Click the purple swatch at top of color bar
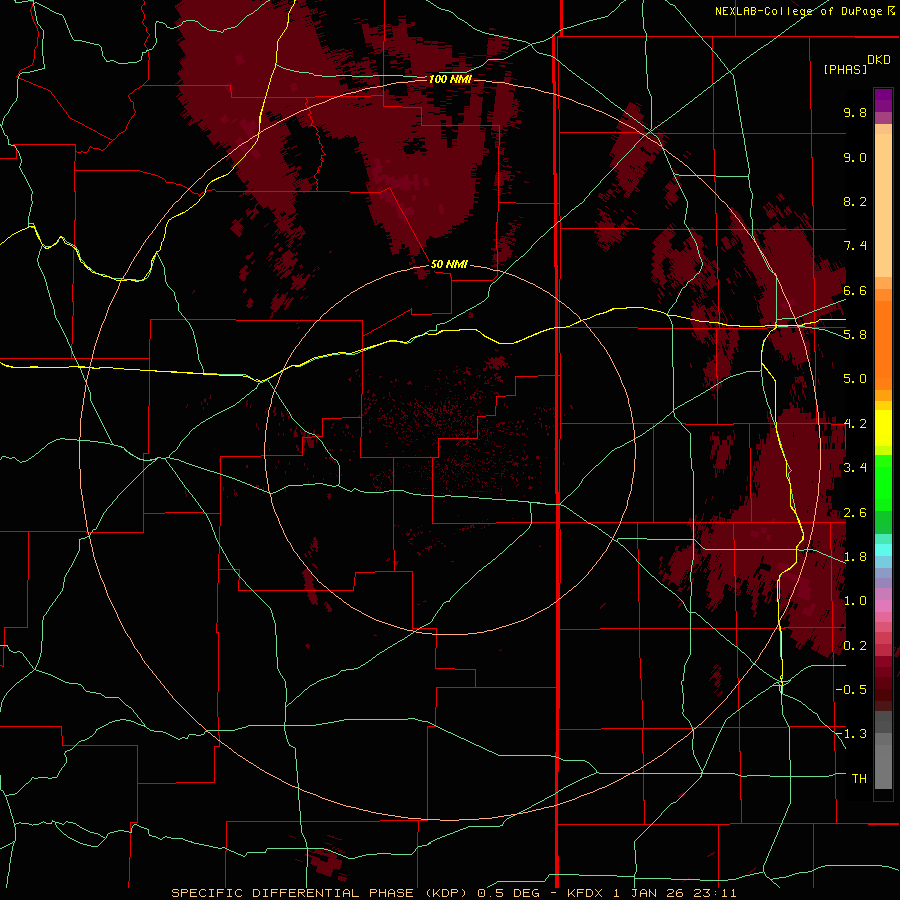Viewport: 900px width, 900px height. 883,100
